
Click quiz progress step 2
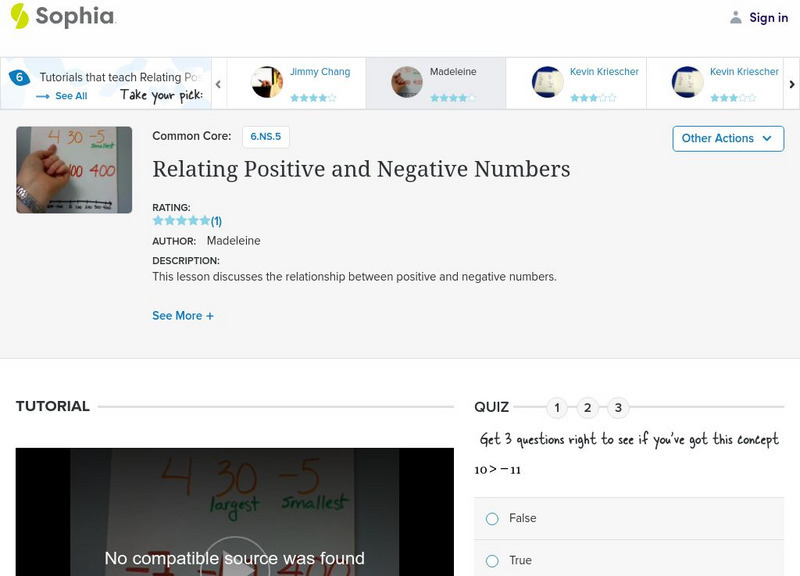tap(587, 406)
